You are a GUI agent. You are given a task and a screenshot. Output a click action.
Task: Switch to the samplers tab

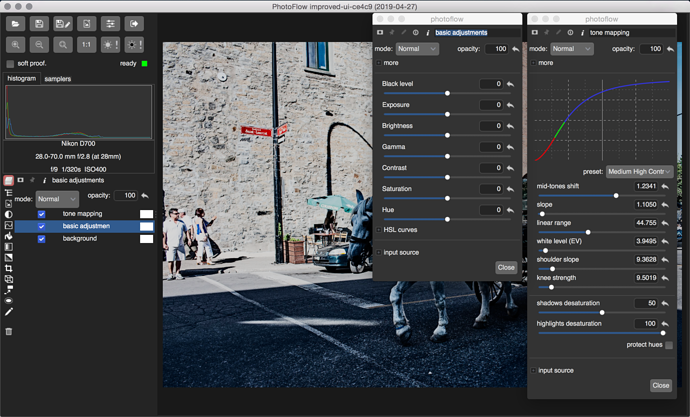[58, 78]
